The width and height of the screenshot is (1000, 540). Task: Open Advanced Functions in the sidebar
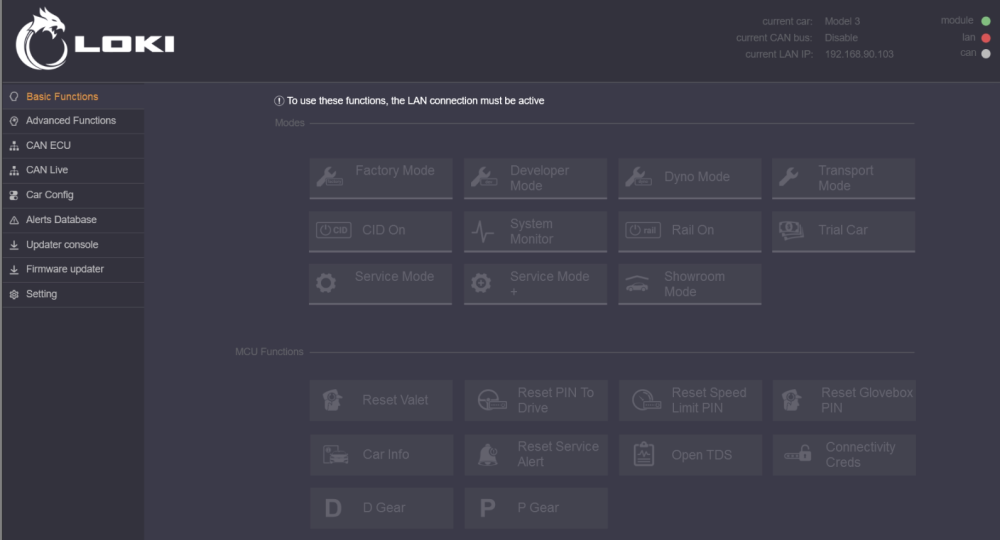[x=70, y=121]
